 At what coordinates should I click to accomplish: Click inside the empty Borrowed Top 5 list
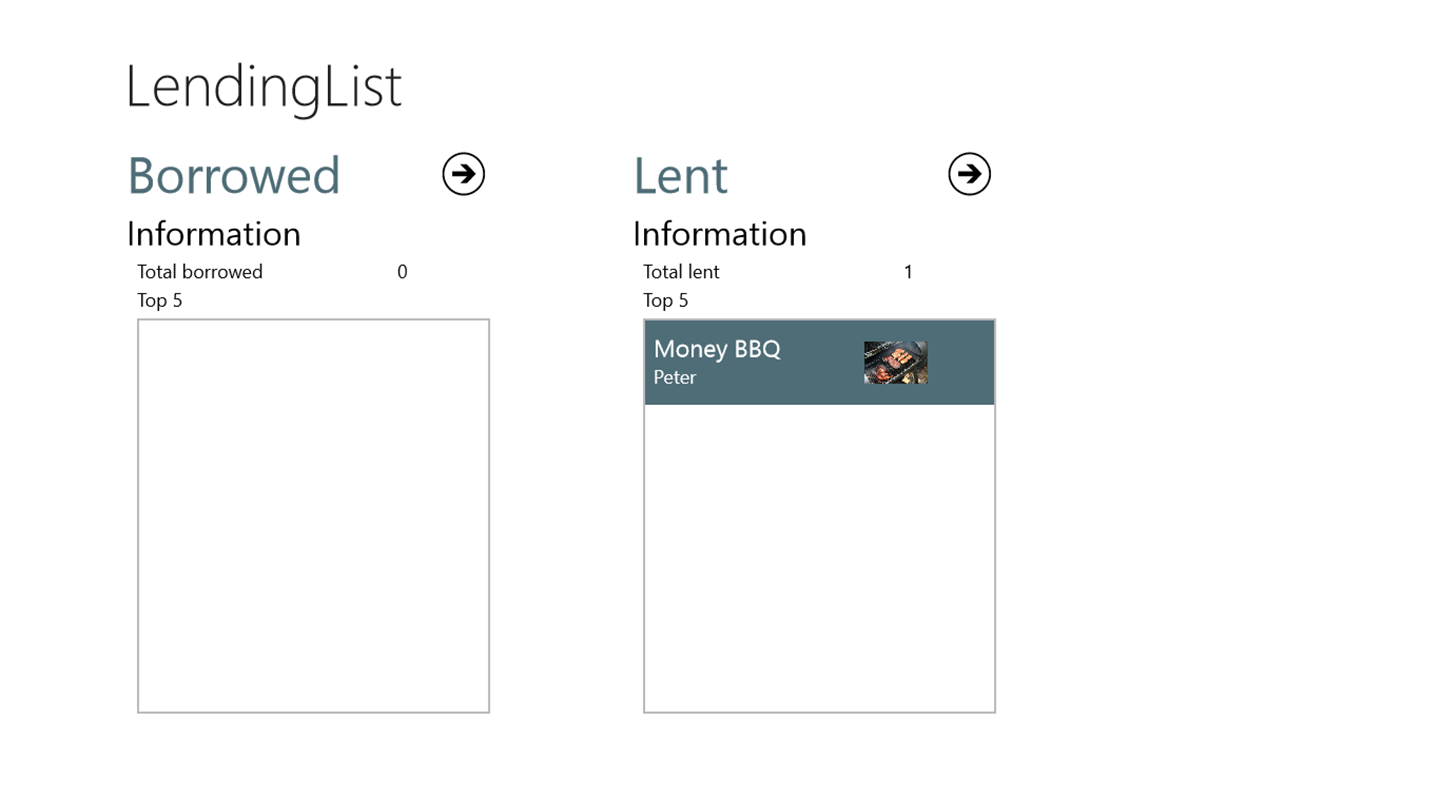tap(313, 515)
